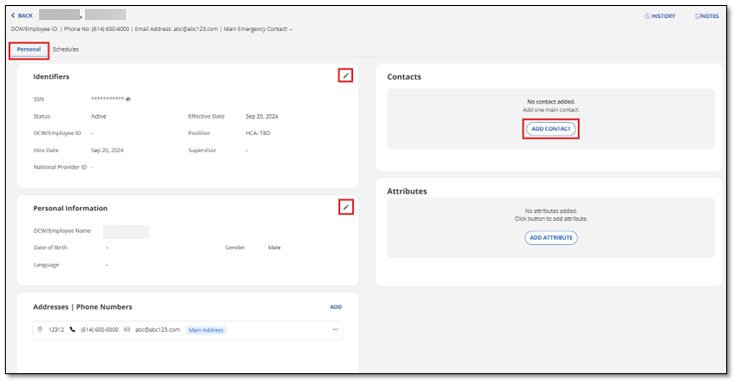Open the History clock icon
Screen dimensions: 736x384
(x=647, y=16)
